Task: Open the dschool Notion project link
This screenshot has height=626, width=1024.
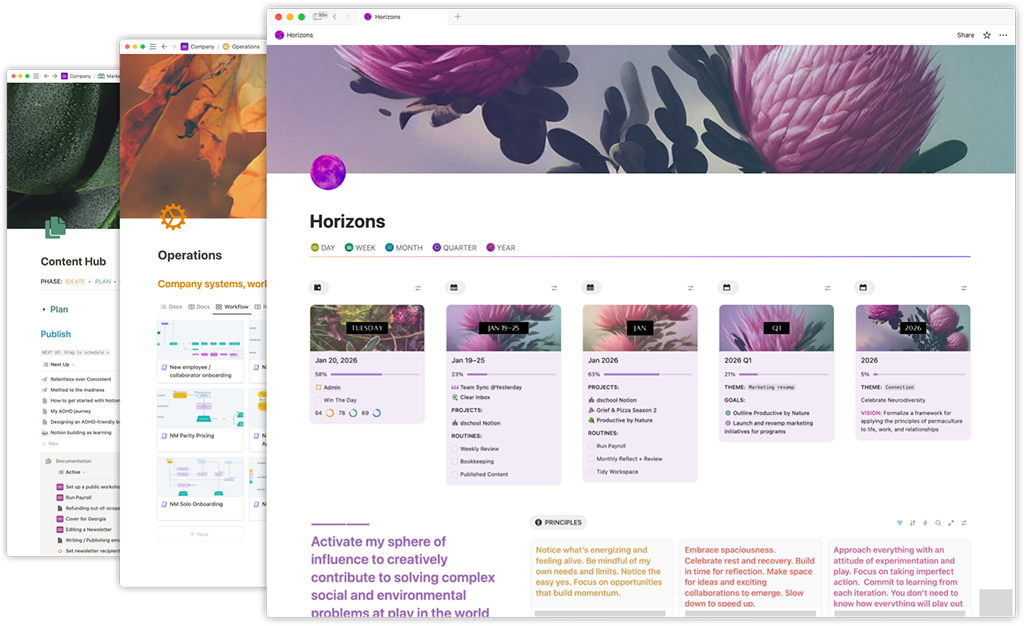Action: click(x=617, y=400)
